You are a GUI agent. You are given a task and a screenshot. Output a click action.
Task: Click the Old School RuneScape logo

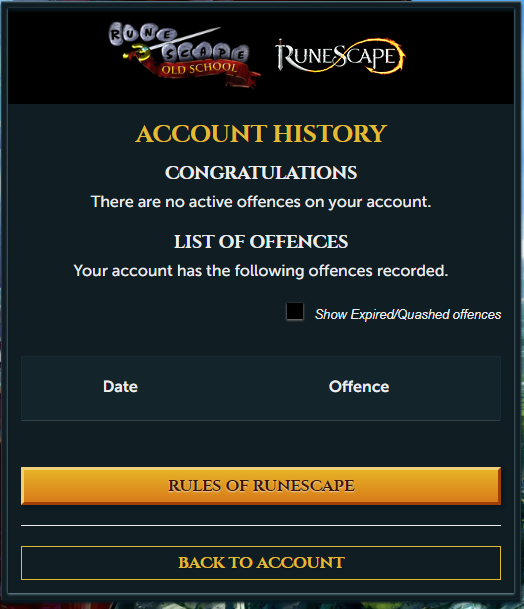pyautogui.click(x=184, y=54)
